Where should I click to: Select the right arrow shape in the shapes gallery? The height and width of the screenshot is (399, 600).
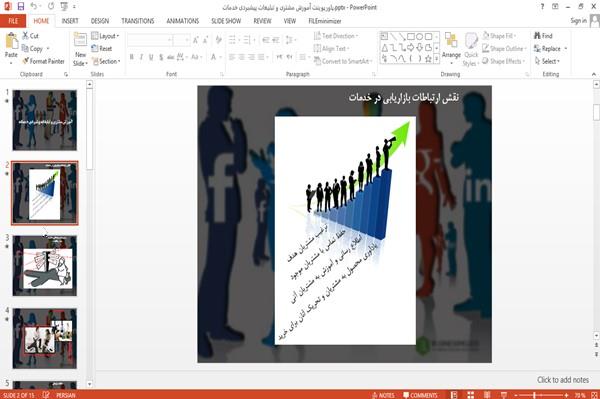(411, 47)
